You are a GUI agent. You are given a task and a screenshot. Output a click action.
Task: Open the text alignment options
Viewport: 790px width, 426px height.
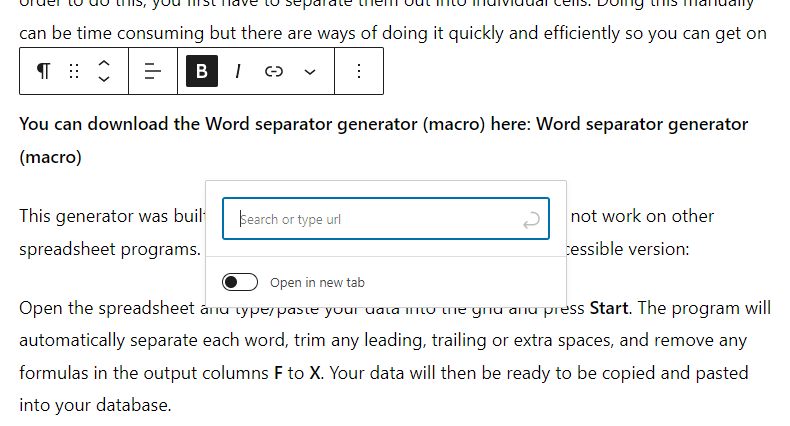(x=153, y=71)
